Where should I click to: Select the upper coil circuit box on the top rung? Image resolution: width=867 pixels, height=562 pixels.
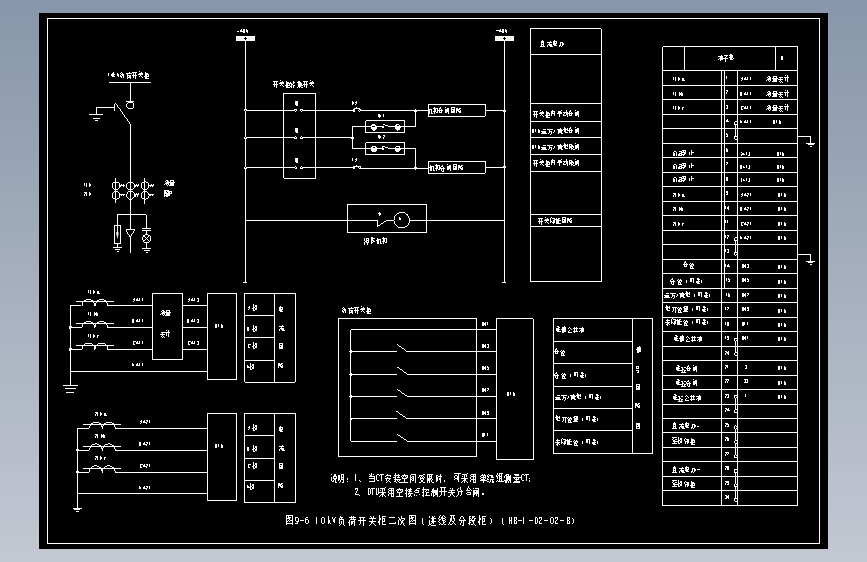tap(457, 111)
